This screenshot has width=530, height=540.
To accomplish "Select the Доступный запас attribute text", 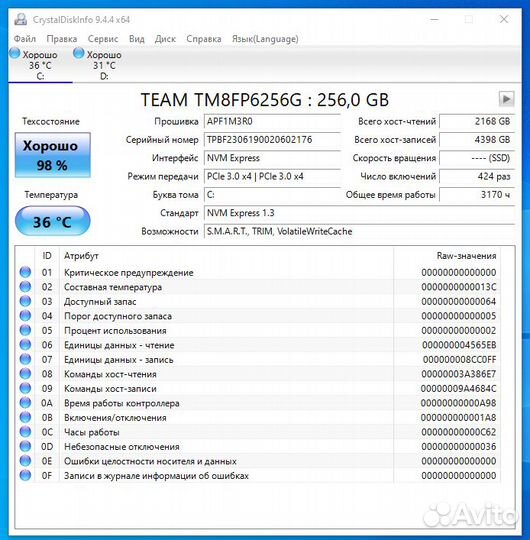I will pyautogui.click(x=100, y=302).
